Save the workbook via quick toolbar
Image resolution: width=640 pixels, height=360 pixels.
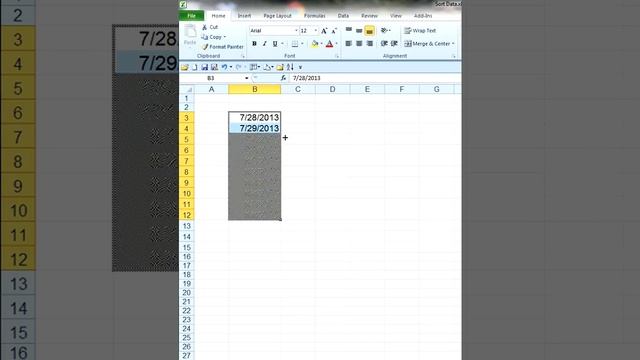(x=204, y=67)
